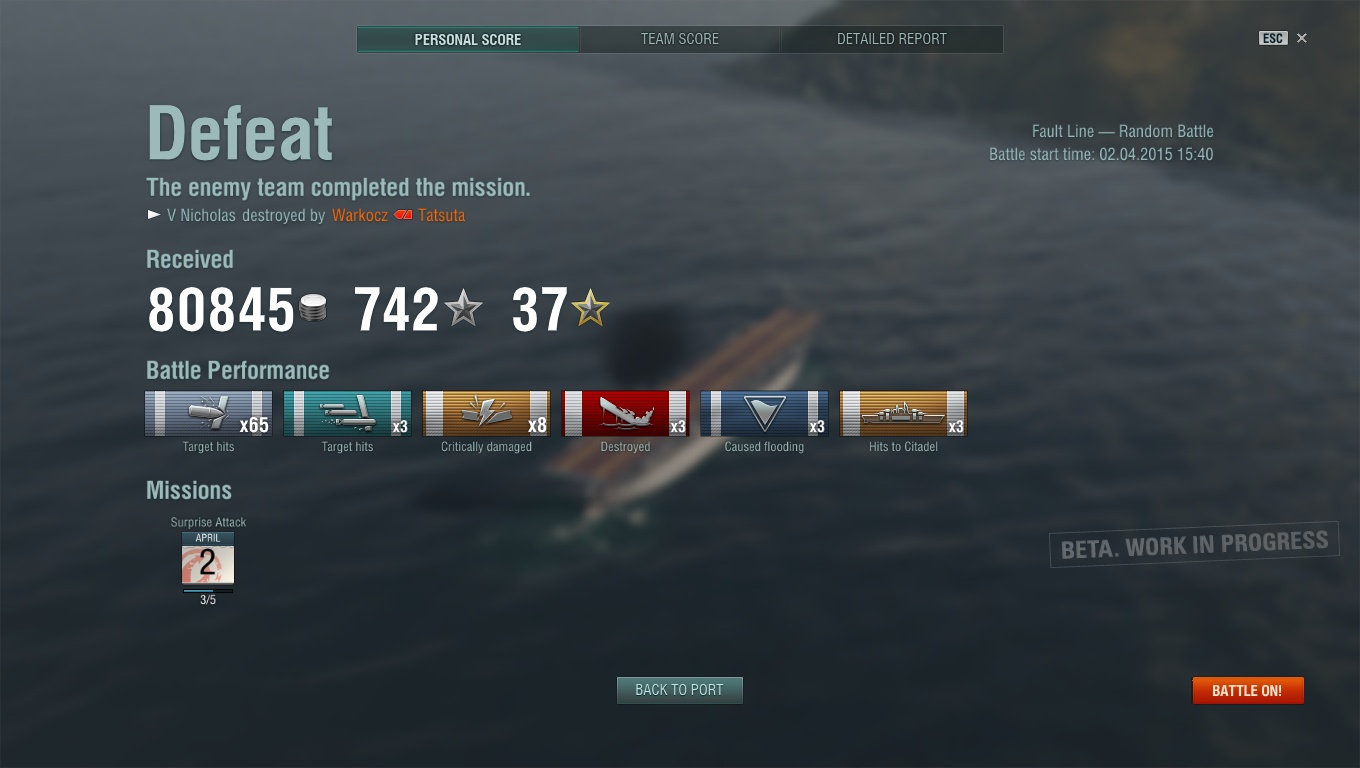Click the grey experience star icon

pos(463,308)
